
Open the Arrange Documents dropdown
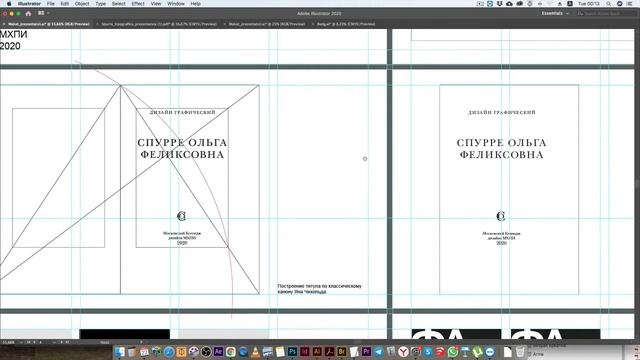[x=43, y=13]
